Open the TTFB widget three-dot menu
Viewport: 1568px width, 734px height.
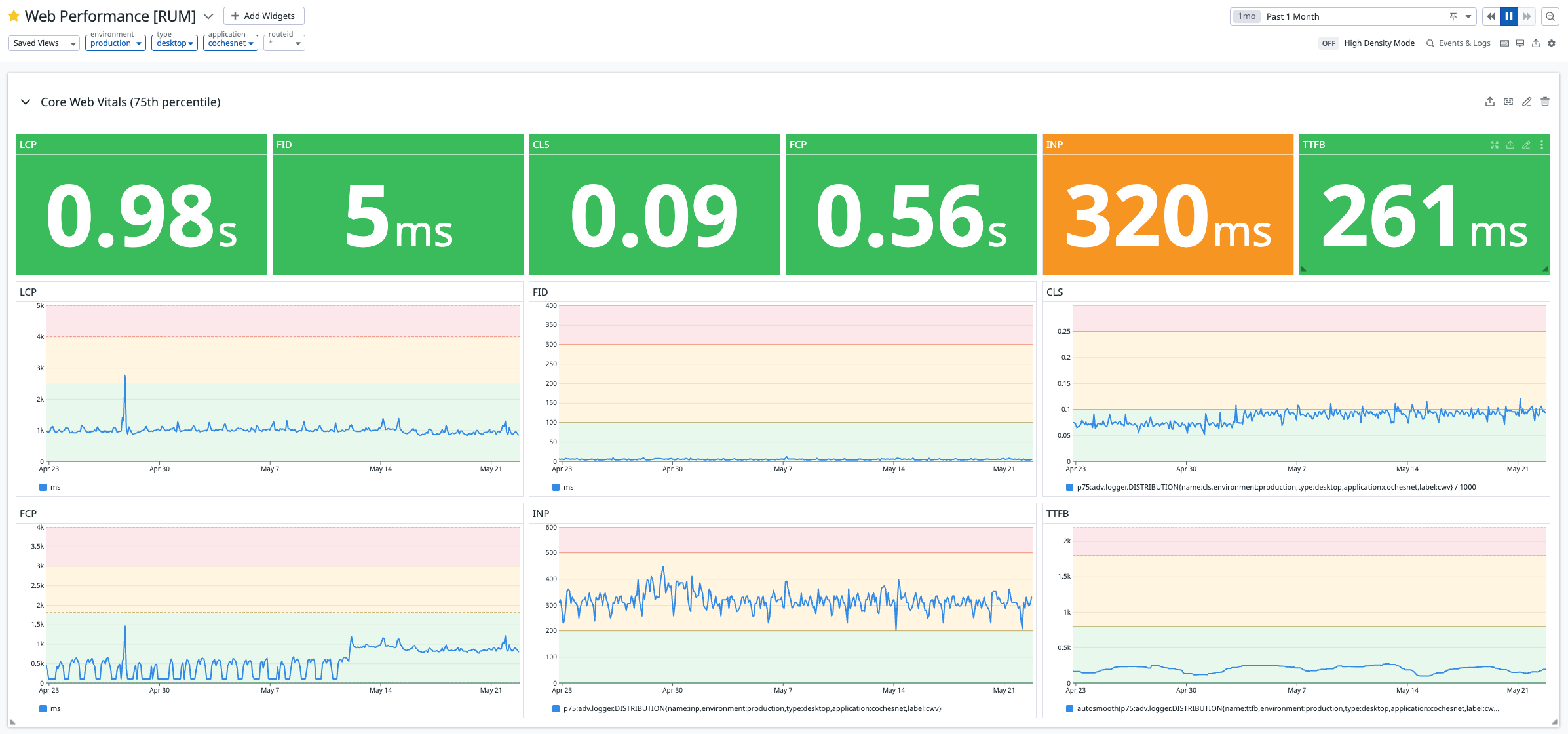pyautogui.click(x=1542, y=145)
